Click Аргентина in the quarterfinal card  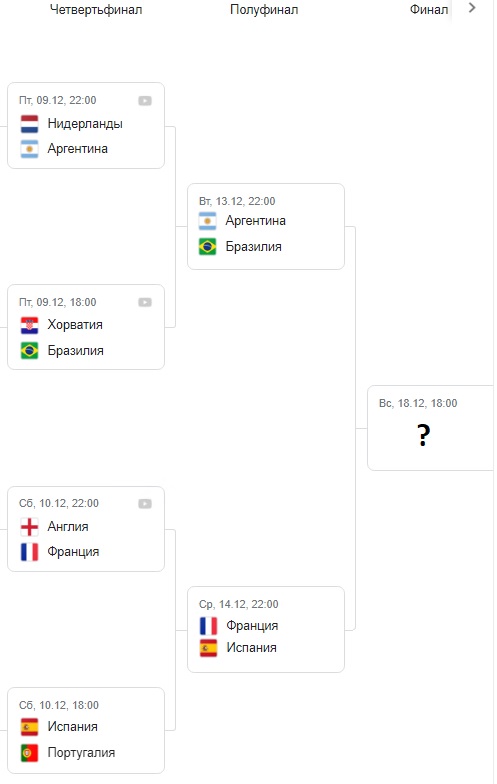click(x=78, y=148)
